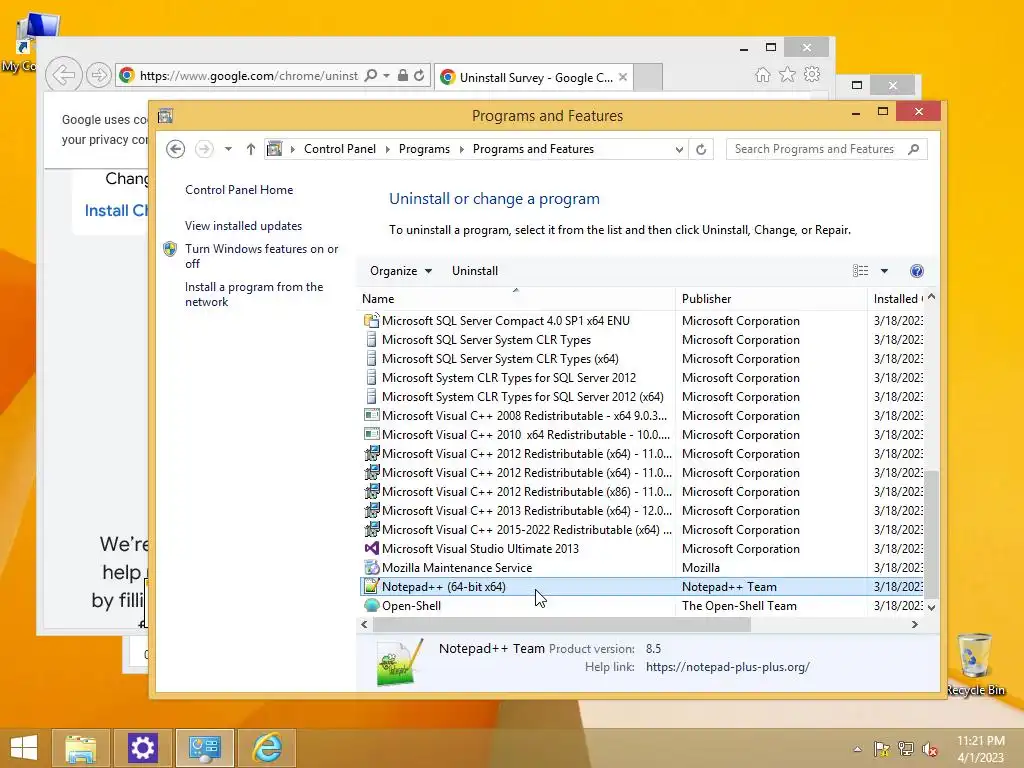The image size is (1024, 768).
Task: Expand chevron after Programs breadcrumb
Action: click(x=462, y=150)
